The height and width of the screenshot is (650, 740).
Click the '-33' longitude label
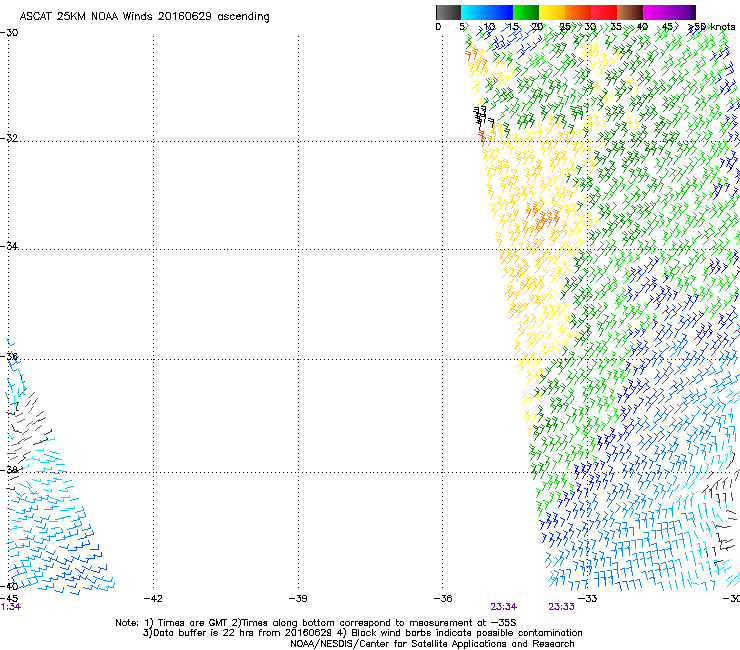588,599
